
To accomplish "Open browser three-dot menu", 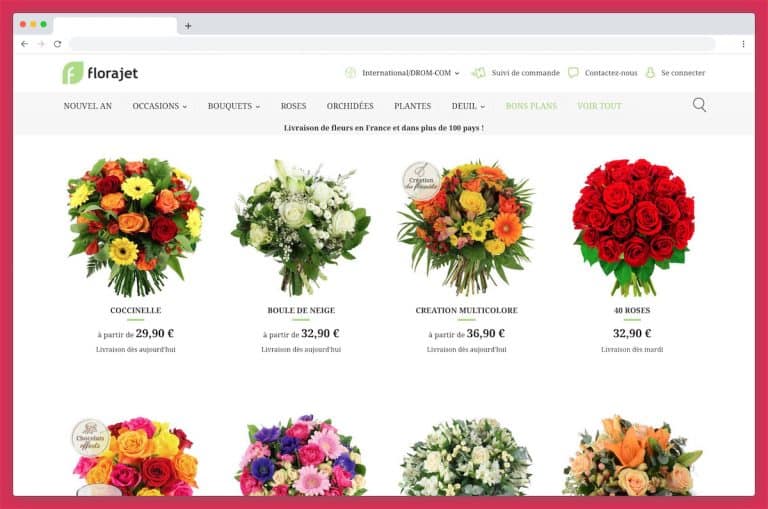I will click(x=743, y=44).
